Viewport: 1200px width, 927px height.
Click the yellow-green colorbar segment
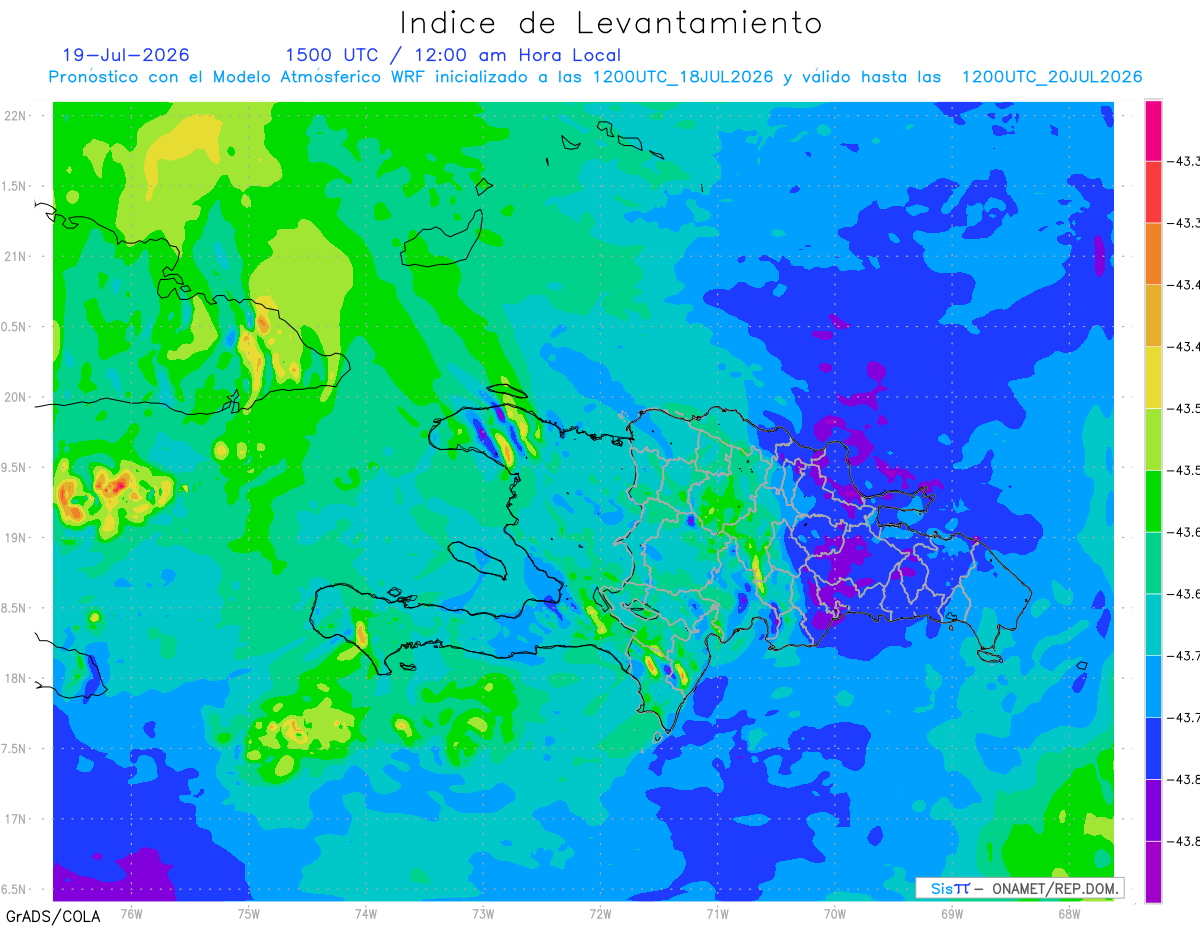(1153, 439)
